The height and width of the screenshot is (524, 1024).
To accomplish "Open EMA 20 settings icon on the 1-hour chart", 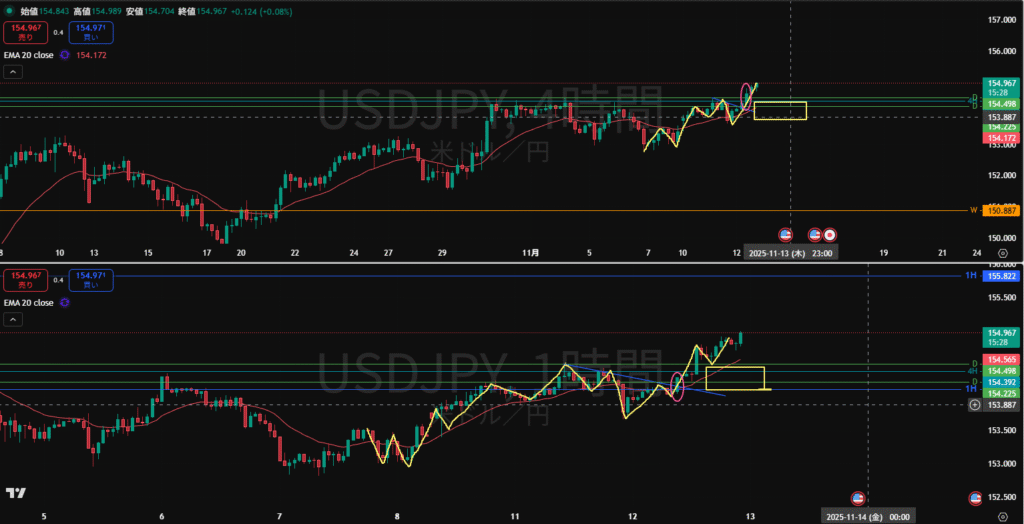I will 65,301.
